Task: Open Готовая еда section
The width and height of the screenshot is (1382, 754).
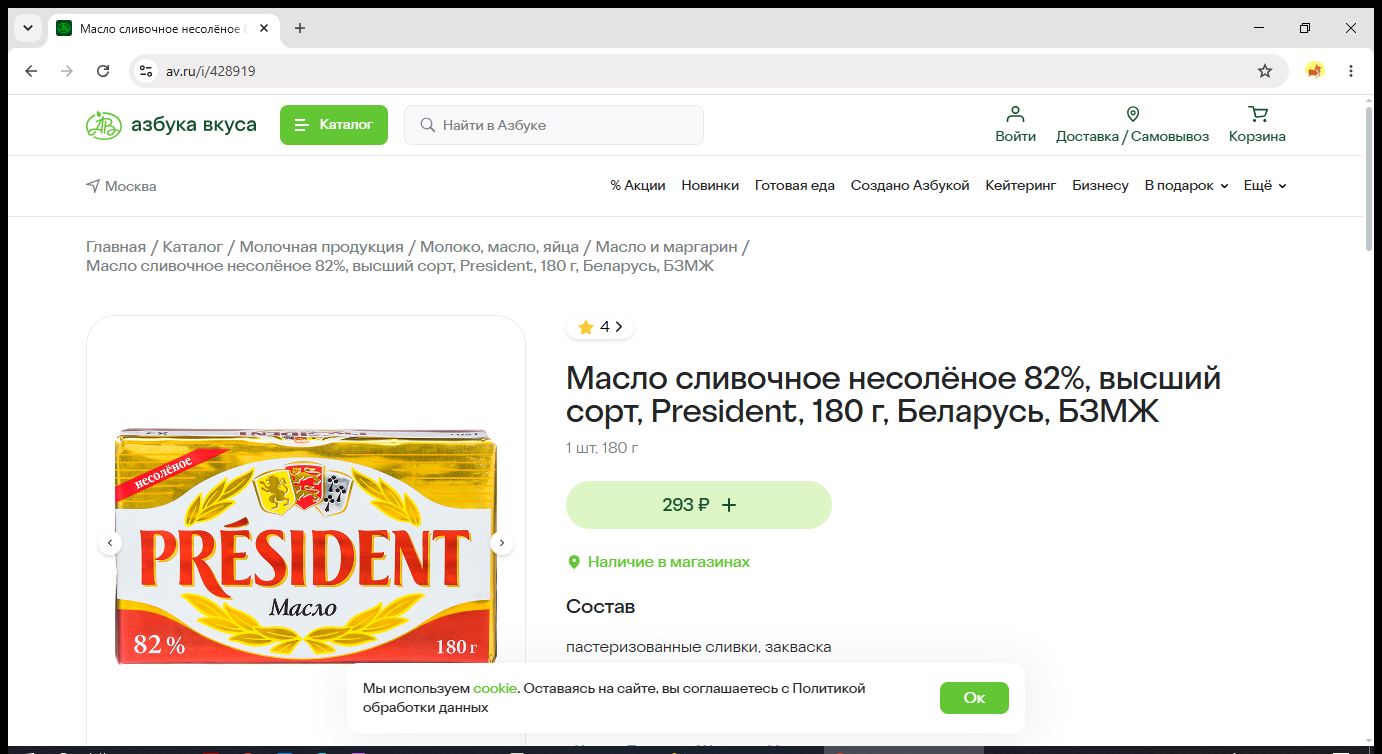Action: point(795,186)
